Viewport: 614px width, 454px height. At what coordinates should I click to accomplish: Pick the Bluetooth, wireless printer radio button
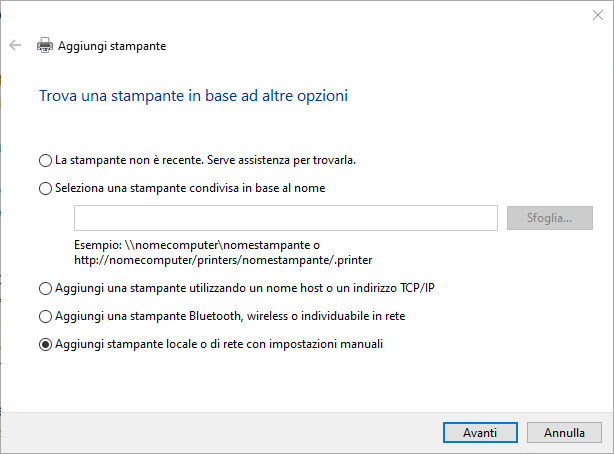pos(44,317)
